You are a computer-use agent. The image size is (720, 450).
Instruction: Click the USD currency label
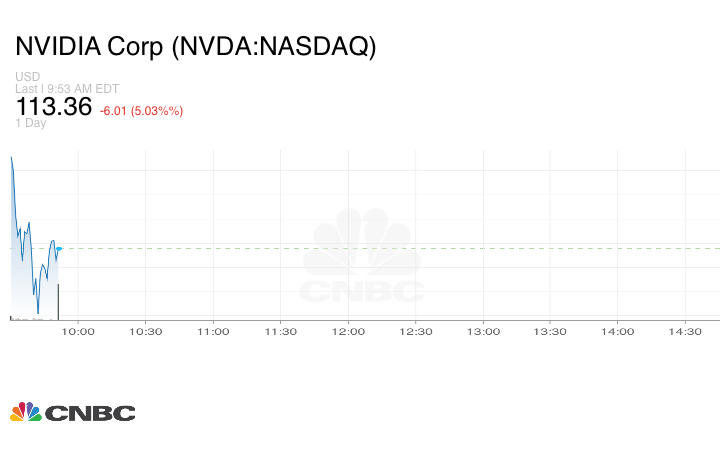coord(26,76)
